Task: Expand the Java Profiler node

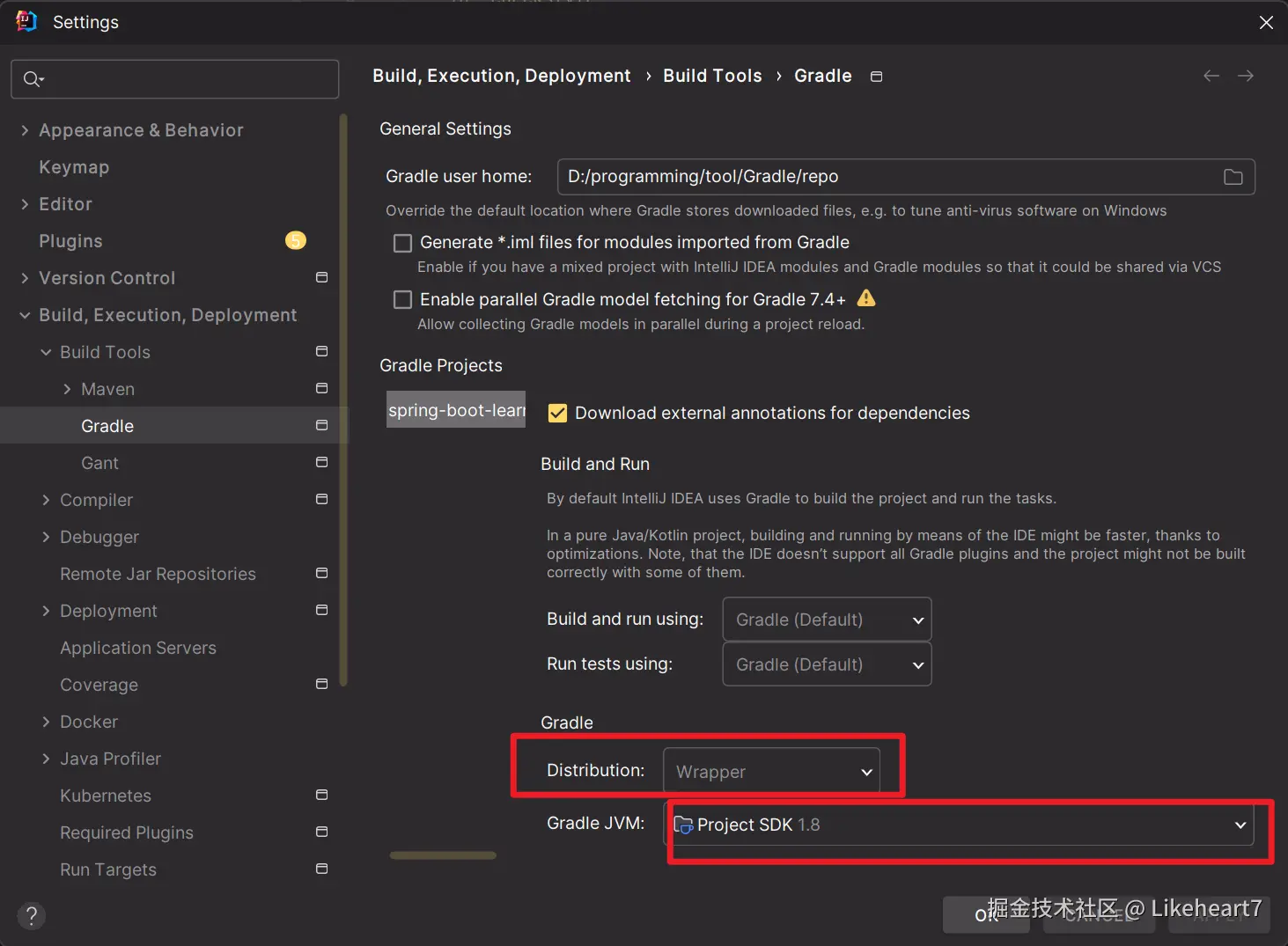Action: coord(46,759)
